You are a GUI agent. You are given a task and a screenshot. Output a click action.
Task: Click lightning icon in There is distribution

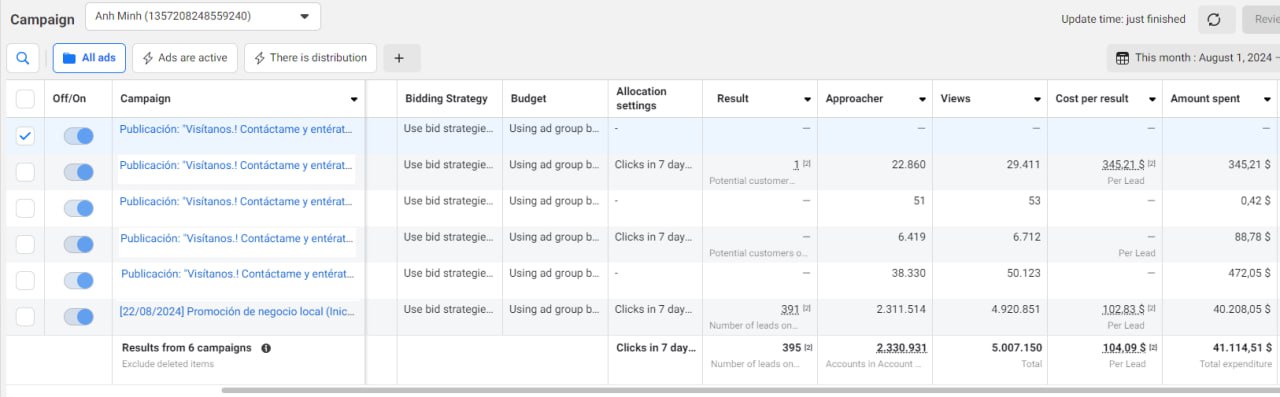260,58
